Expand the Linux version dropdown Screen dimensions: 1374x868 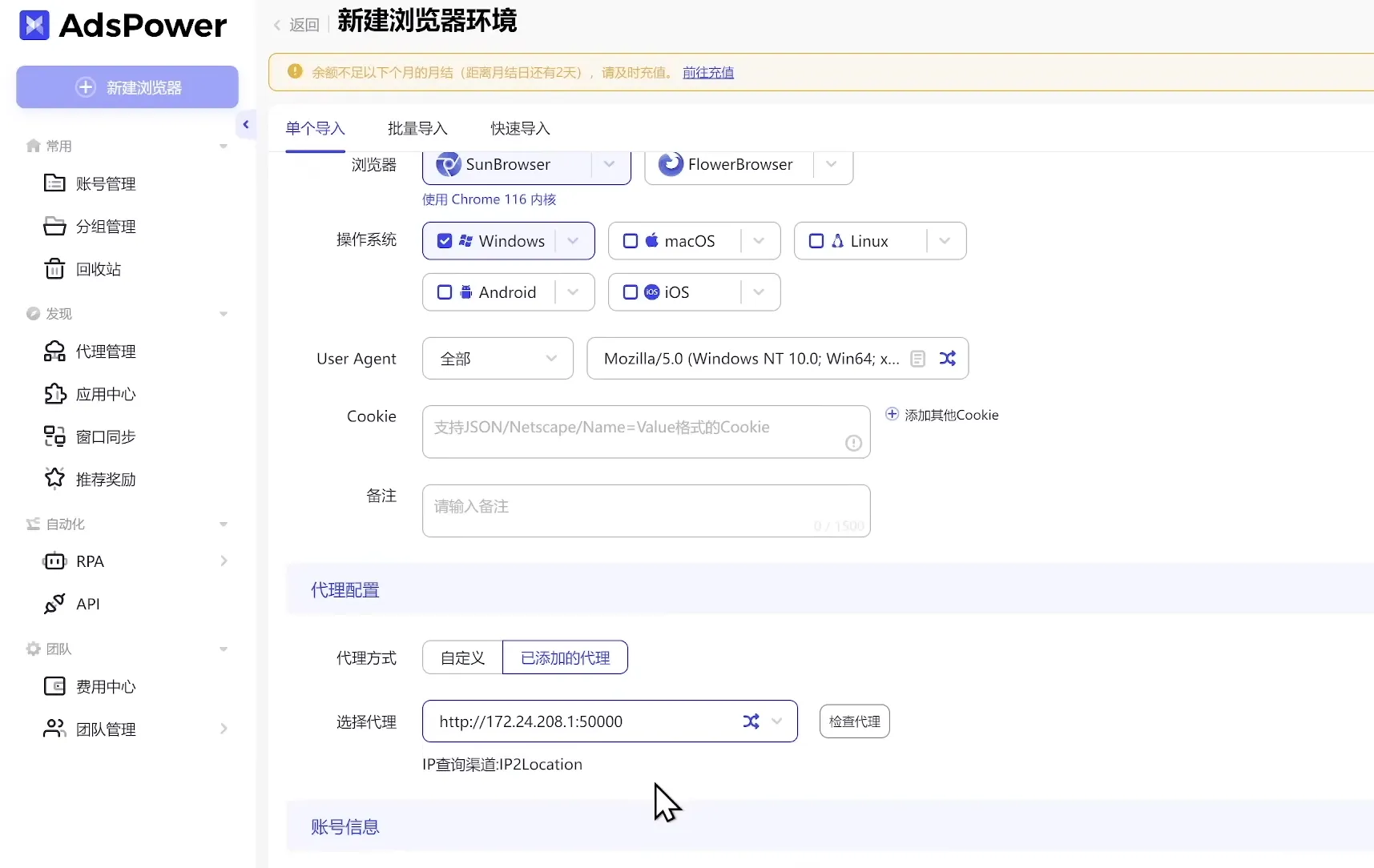click(945, 240)
